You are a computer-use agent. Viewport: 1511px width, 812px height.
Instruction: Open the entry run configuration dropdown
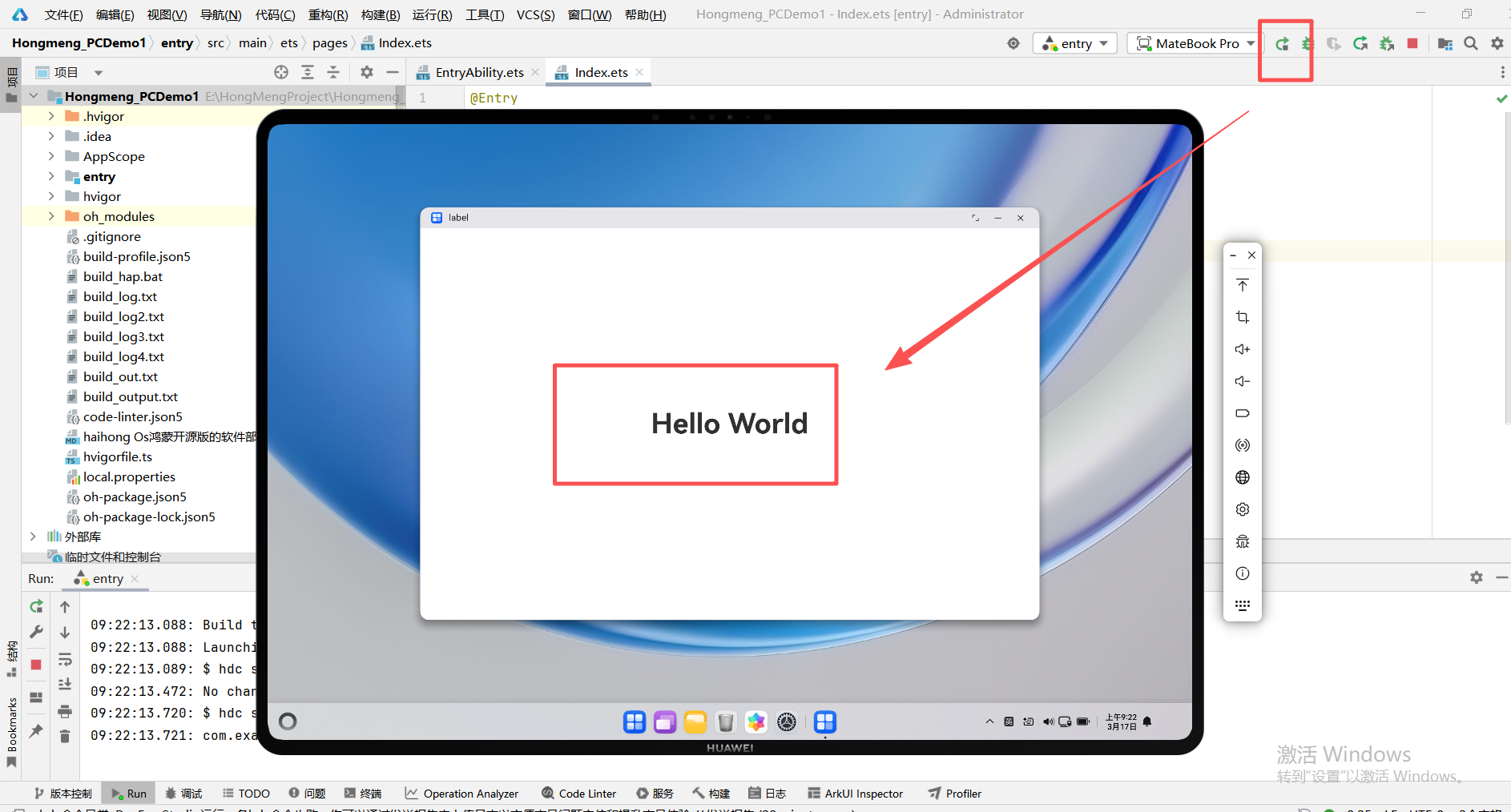(x=1074, y=43)
